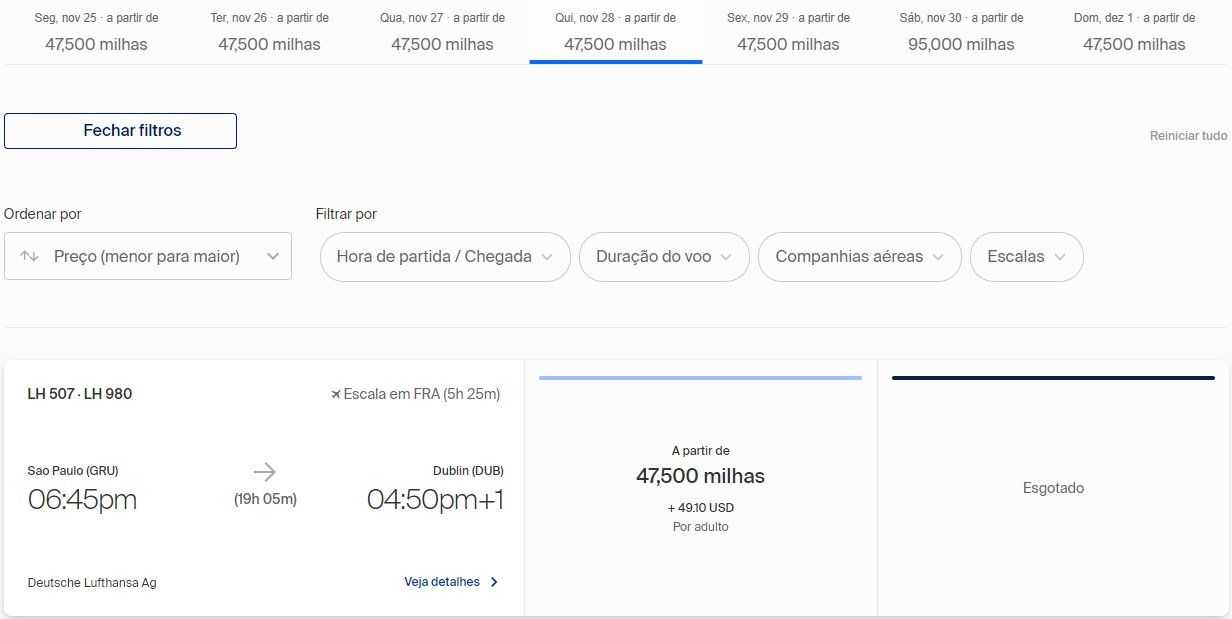Click the arrow icon between GRU and DUB
Screen dimensions: 1232x619
click(264, 472)
